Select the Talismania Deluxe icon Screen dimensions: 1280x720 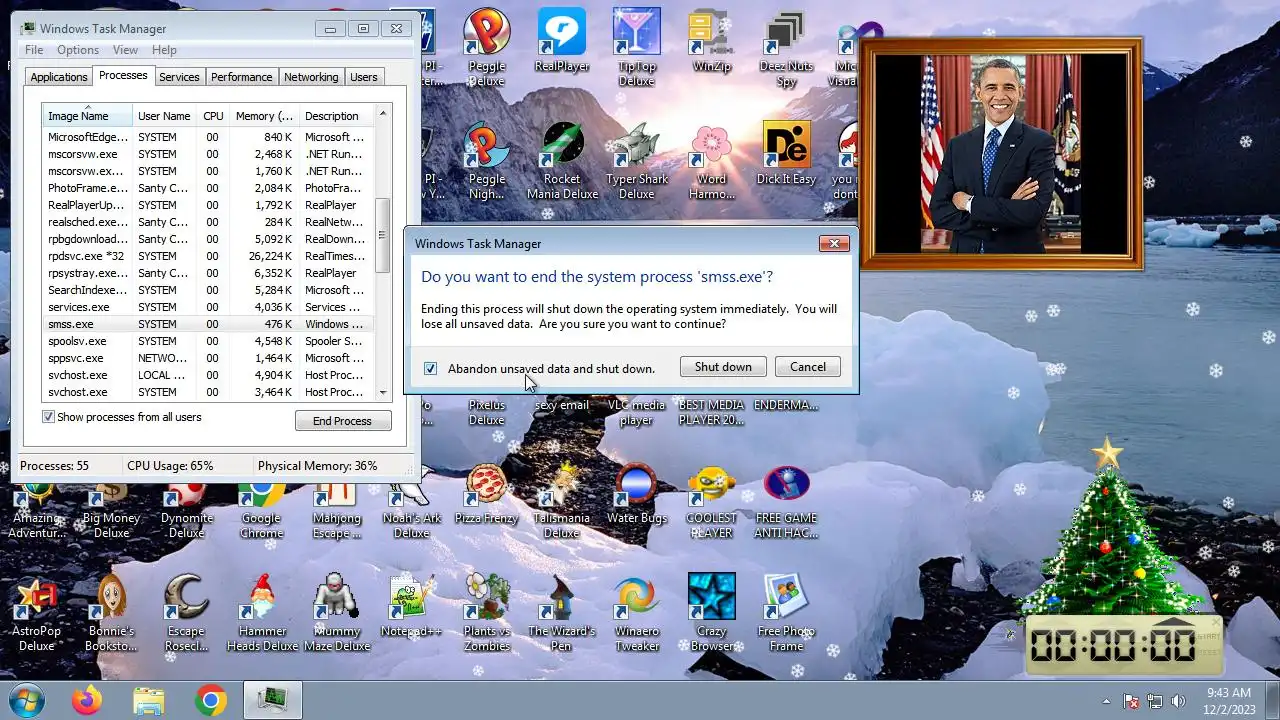(562, 500)
